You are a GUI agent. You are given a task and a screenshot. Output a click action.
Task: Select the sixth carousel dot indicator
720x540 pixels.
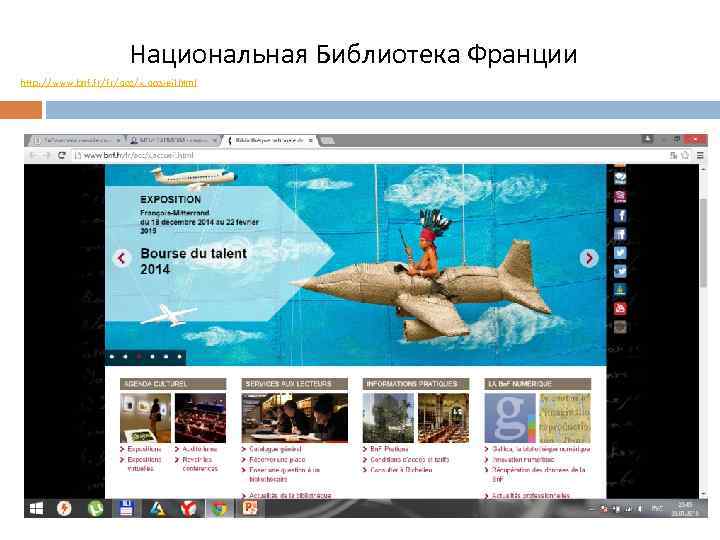pyautogui.click(x=180, y=356)
